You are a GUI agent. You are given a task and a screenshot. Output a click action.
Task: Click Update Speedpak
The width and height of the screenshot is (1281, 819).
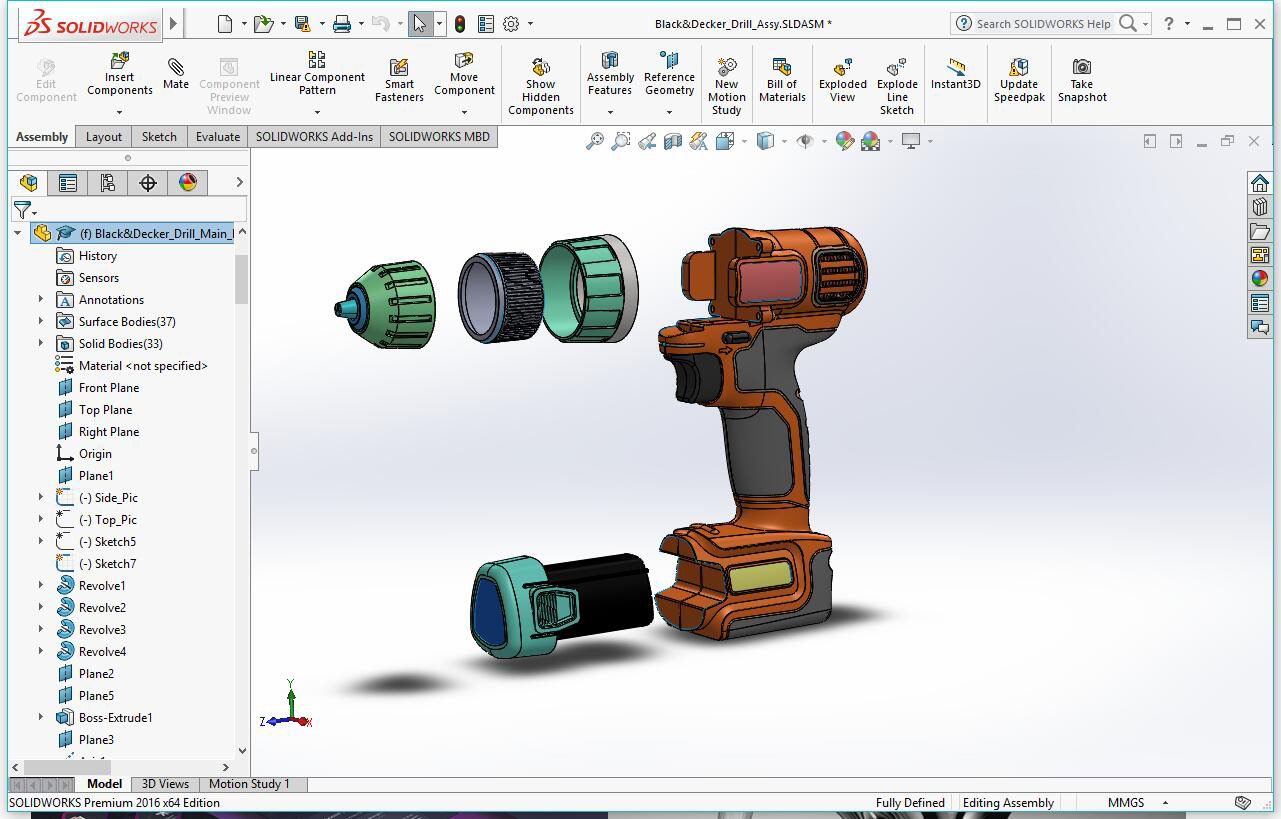click(1019, 79)
